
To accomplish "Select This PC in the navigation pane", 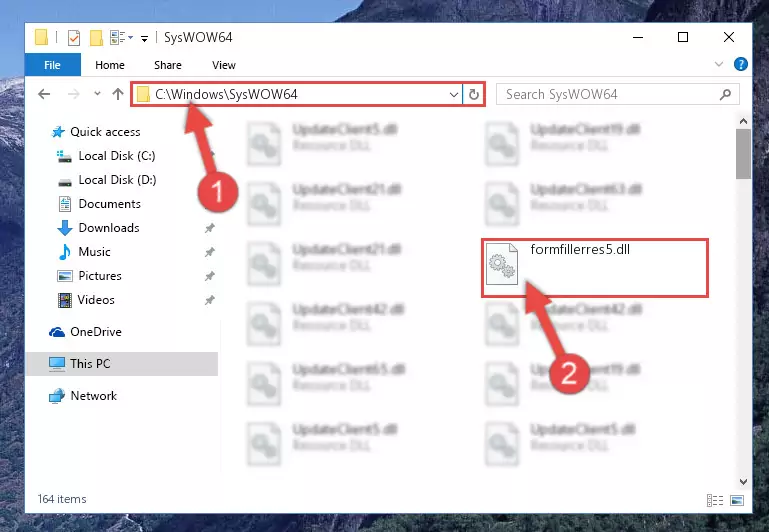I will [122, 363].
